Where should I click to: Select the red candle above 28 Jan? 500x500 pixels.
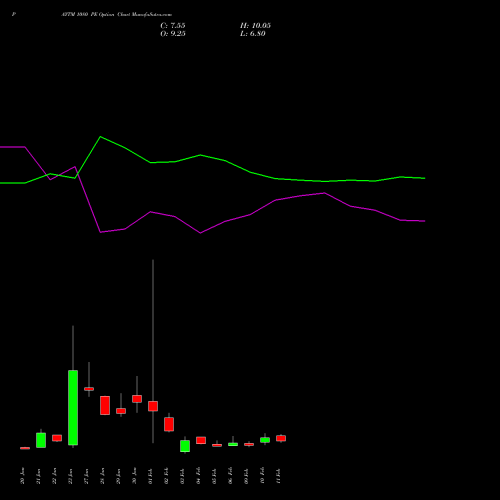click(x=105, y=405)
